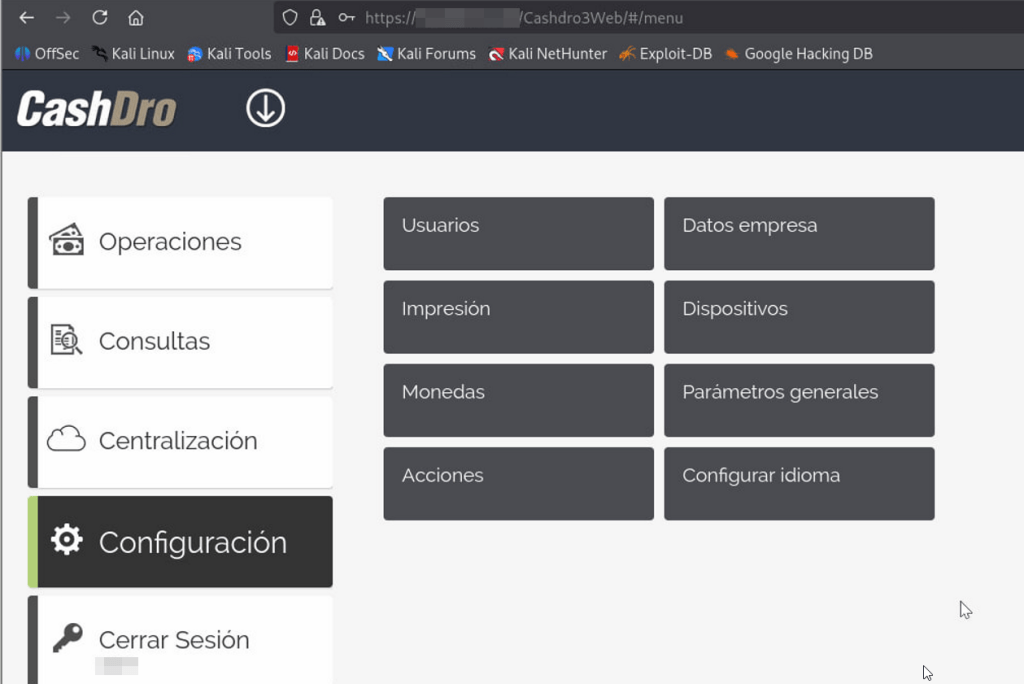Viewport: 1024px width, 684px height.
Task: Open the Parámetros generales tile
Action: (x=799, y=400)
